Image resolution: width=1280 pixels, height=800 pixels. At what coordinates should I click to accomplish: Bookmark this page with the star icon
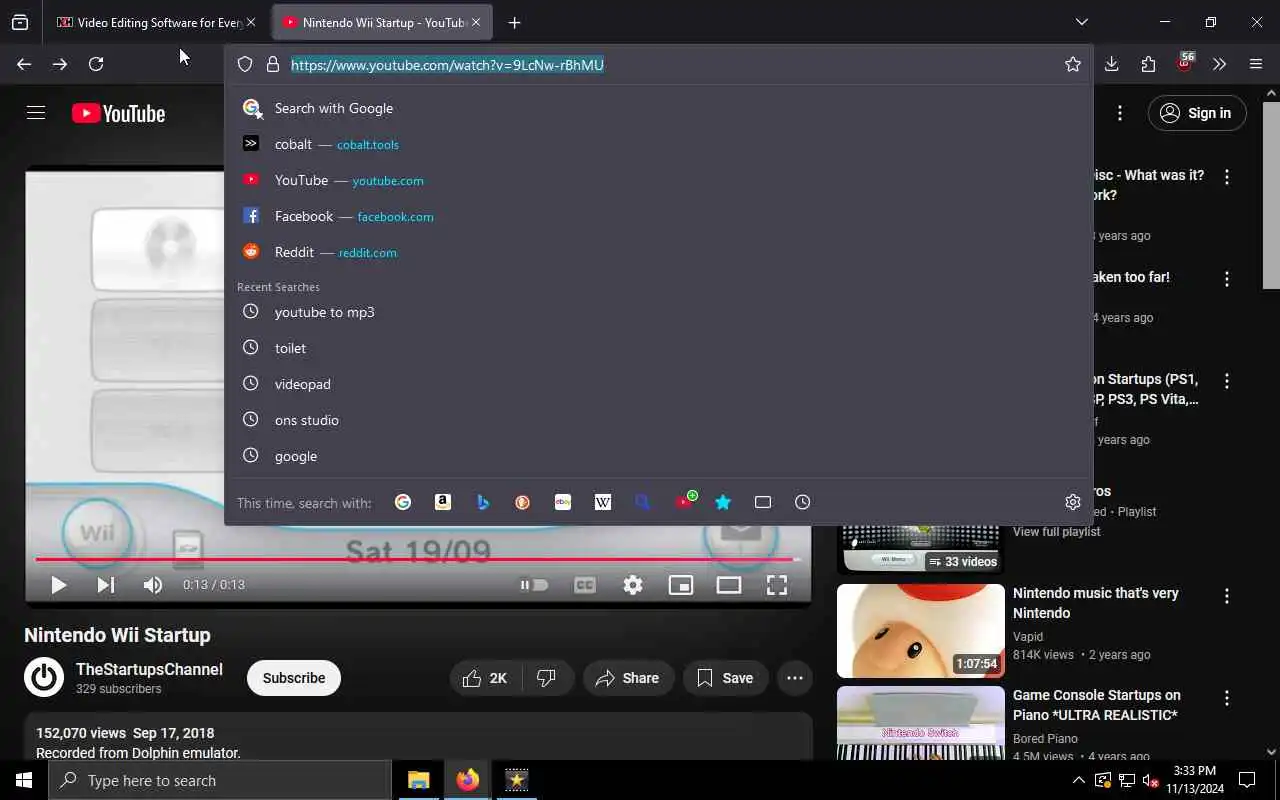pyautogui.click(x=1073, y=64)
